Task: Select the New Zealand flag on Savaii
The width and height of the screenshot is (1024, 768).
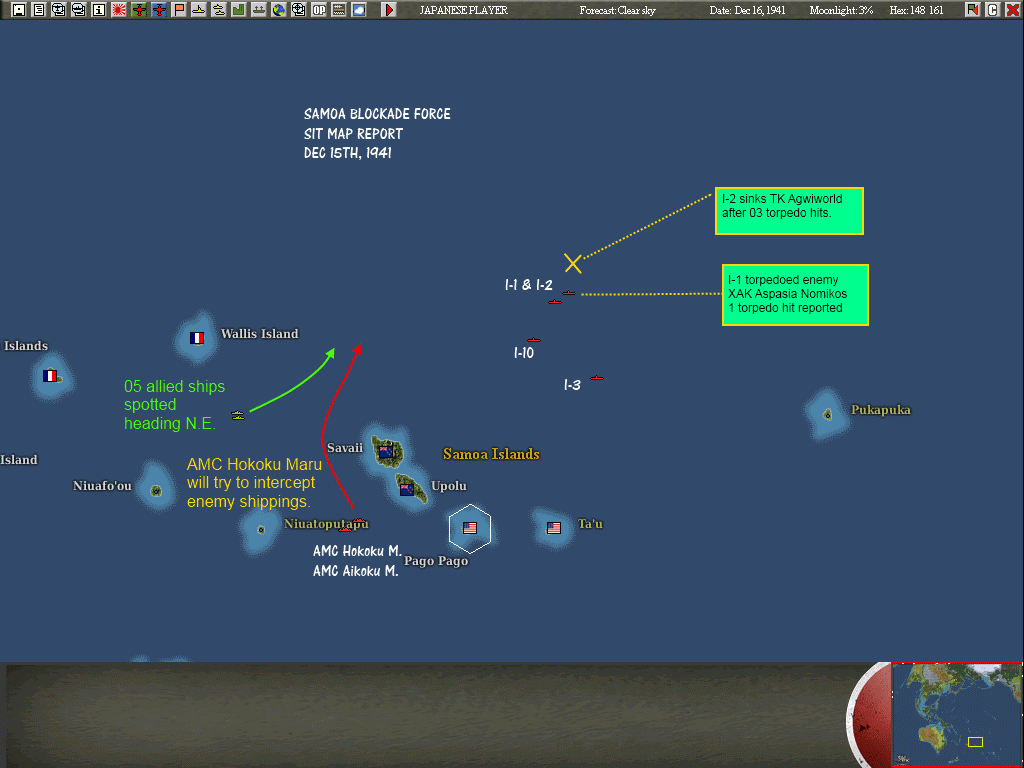Action: (x=386, y=451)
